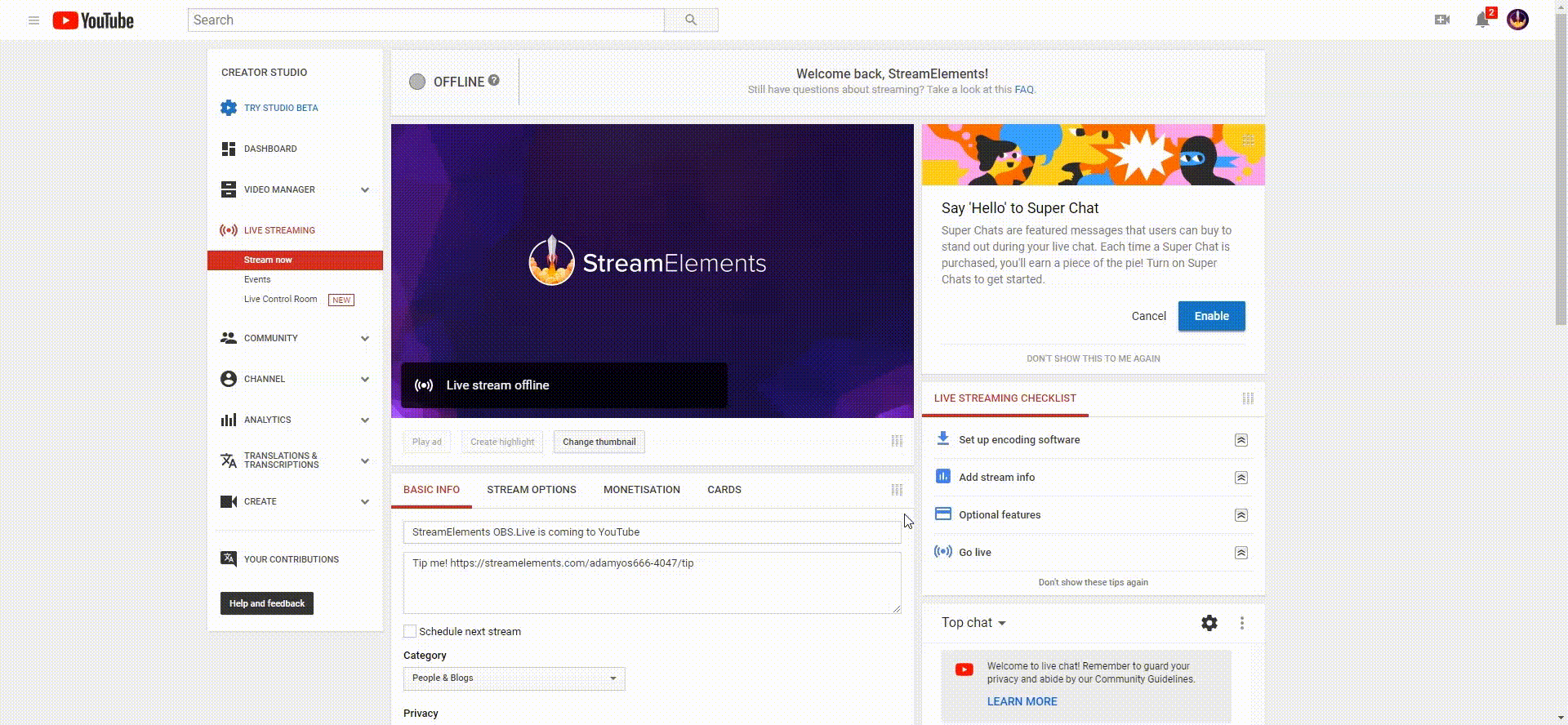Switch to the Cards tab
This screenshot has width=1568, height=725.
pos(724,490)
